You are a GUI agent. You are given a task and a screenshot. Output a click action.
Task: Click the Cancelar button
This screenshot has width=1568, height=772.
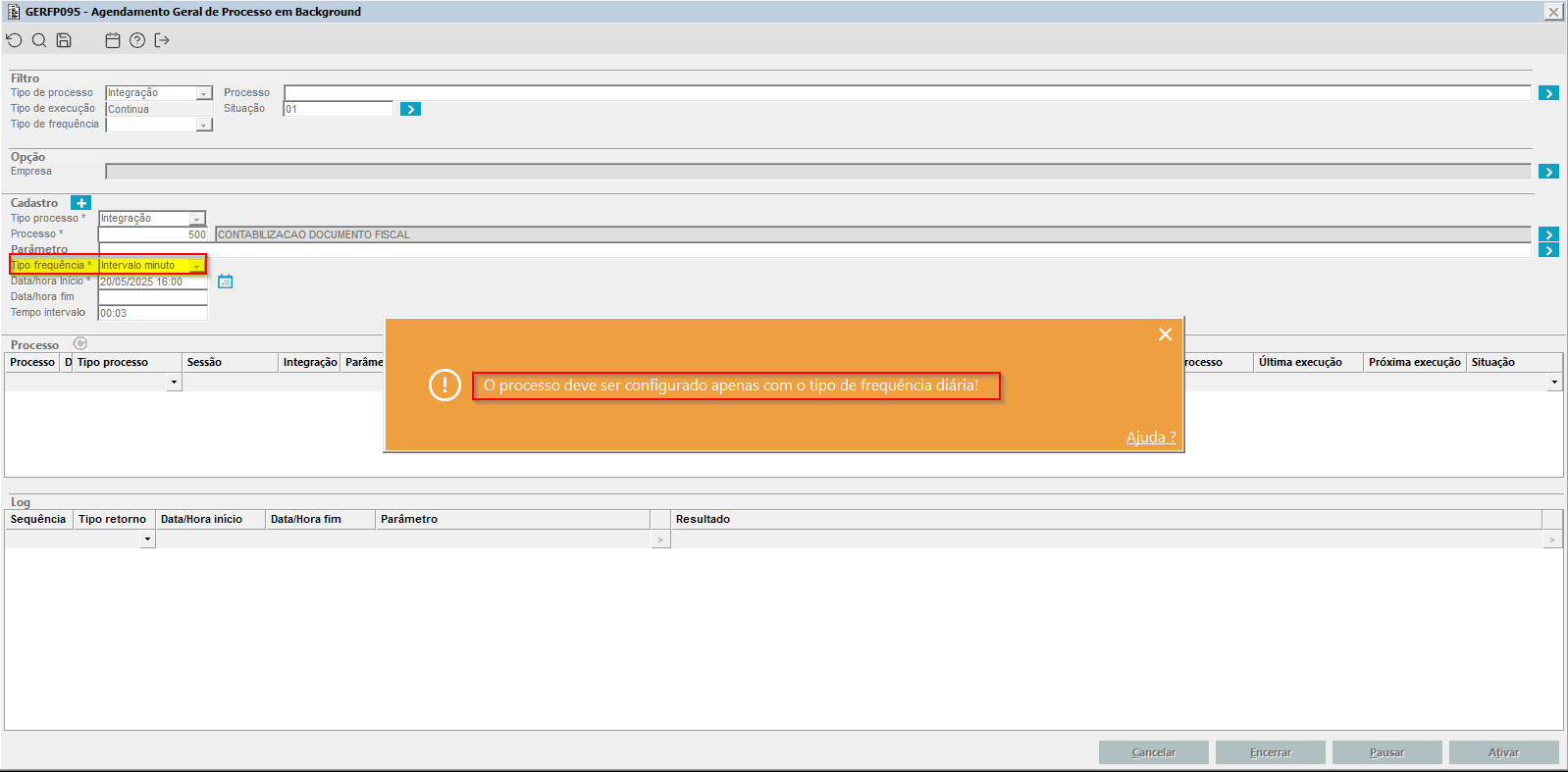1154,752
